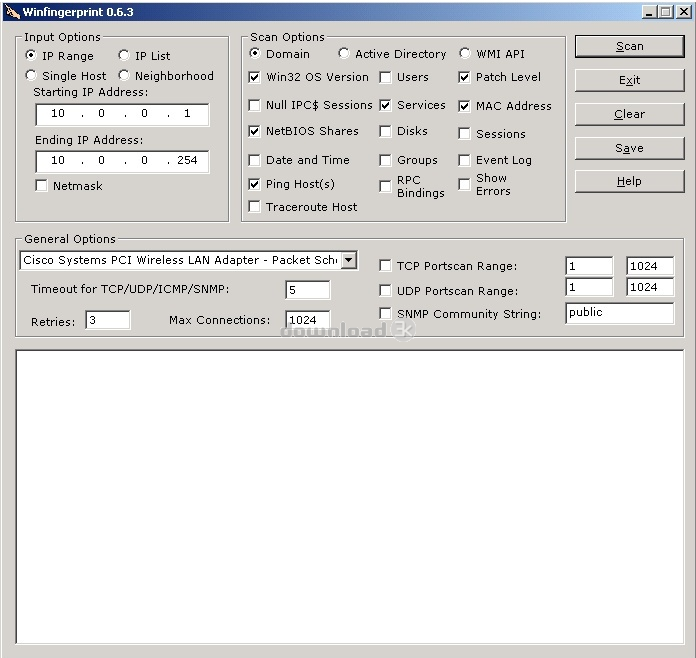The width and height of the screenshot is (696, 658).
Task: Start the scan with Scan button
Action: pyautogui.click(x=629, y=47)
